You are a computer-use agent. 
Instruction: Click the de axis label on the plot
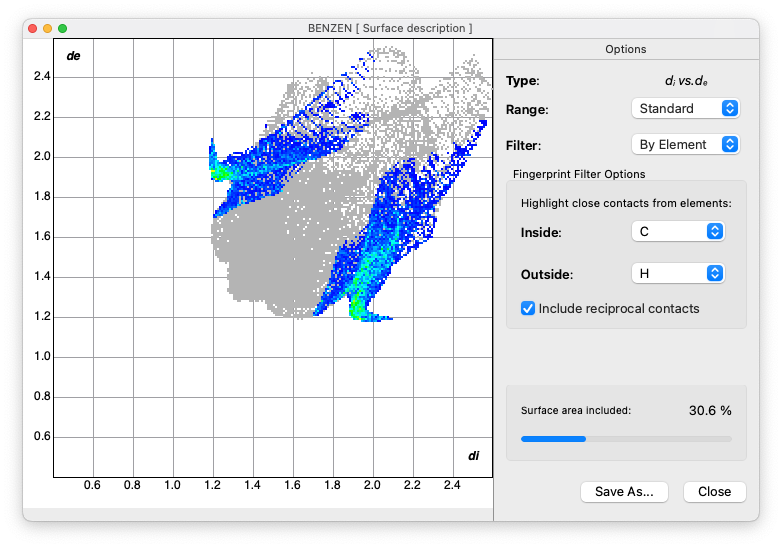coord(73,55)
